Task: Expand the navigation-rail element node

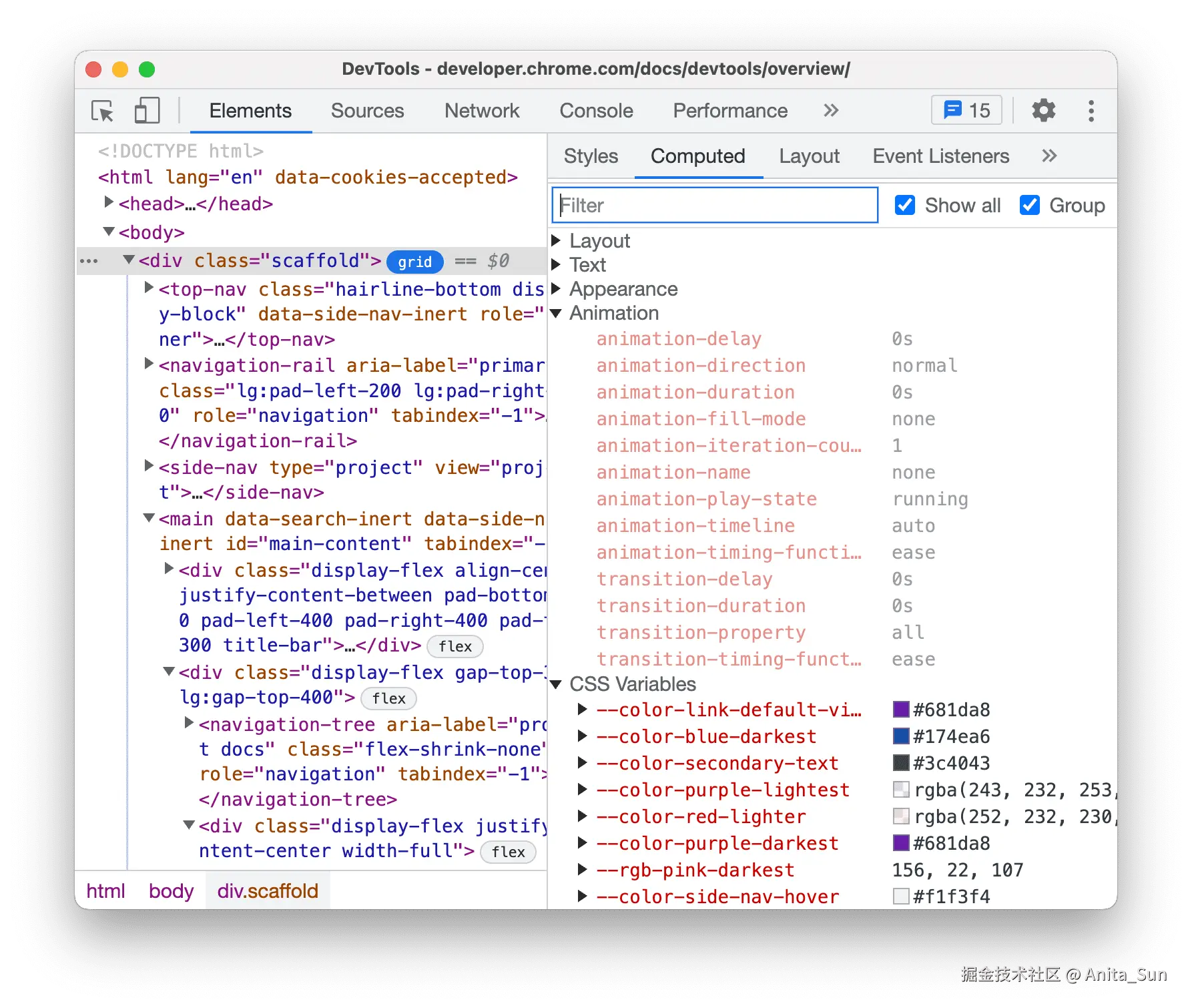Action: click(x=150, y=364)
